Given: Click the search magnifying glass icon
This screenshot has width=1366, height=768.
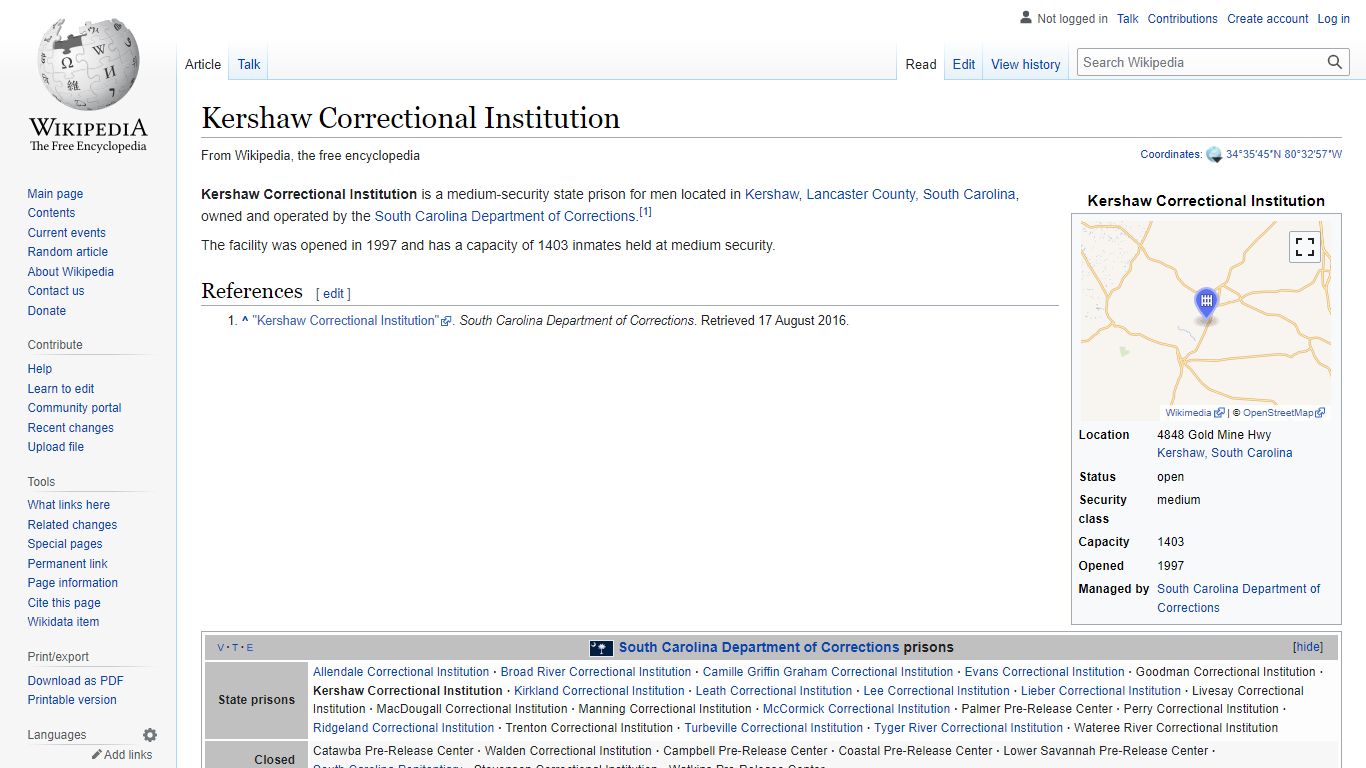Looking at the screenshot, I should coord(1335,62).
